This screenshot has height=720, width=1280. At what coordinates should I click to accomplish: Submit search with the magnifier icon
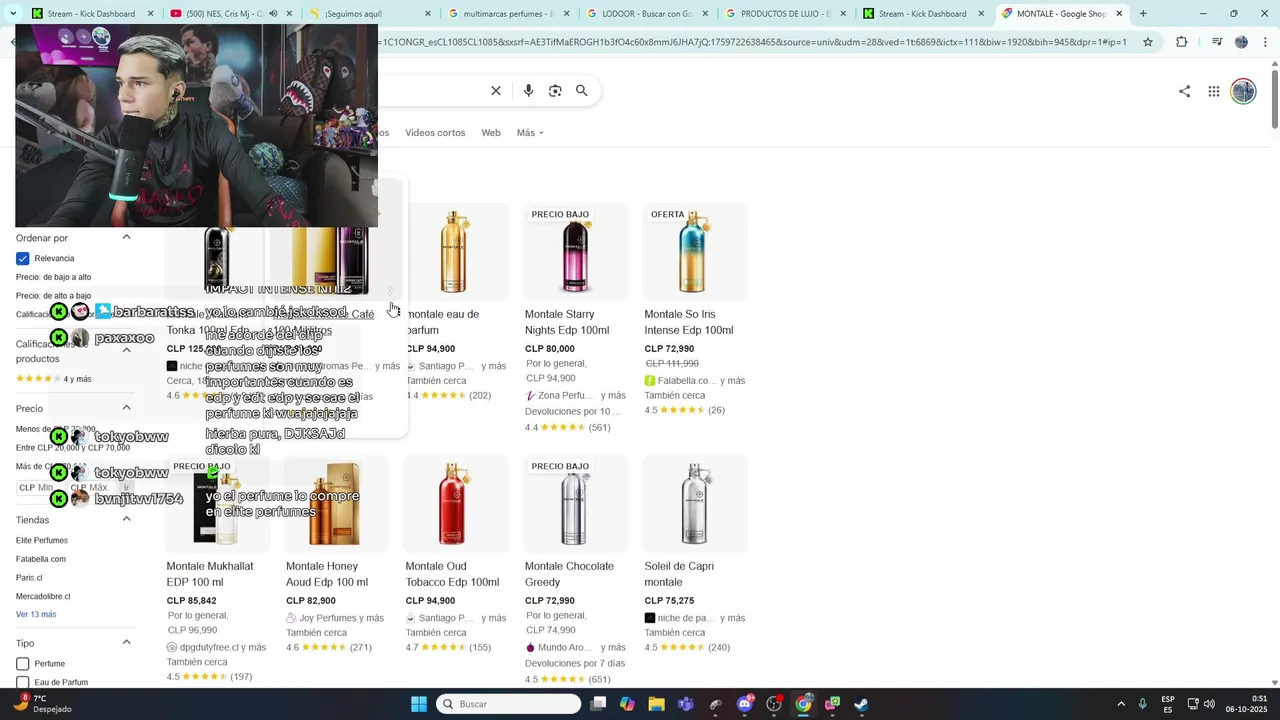click(581, 91)
